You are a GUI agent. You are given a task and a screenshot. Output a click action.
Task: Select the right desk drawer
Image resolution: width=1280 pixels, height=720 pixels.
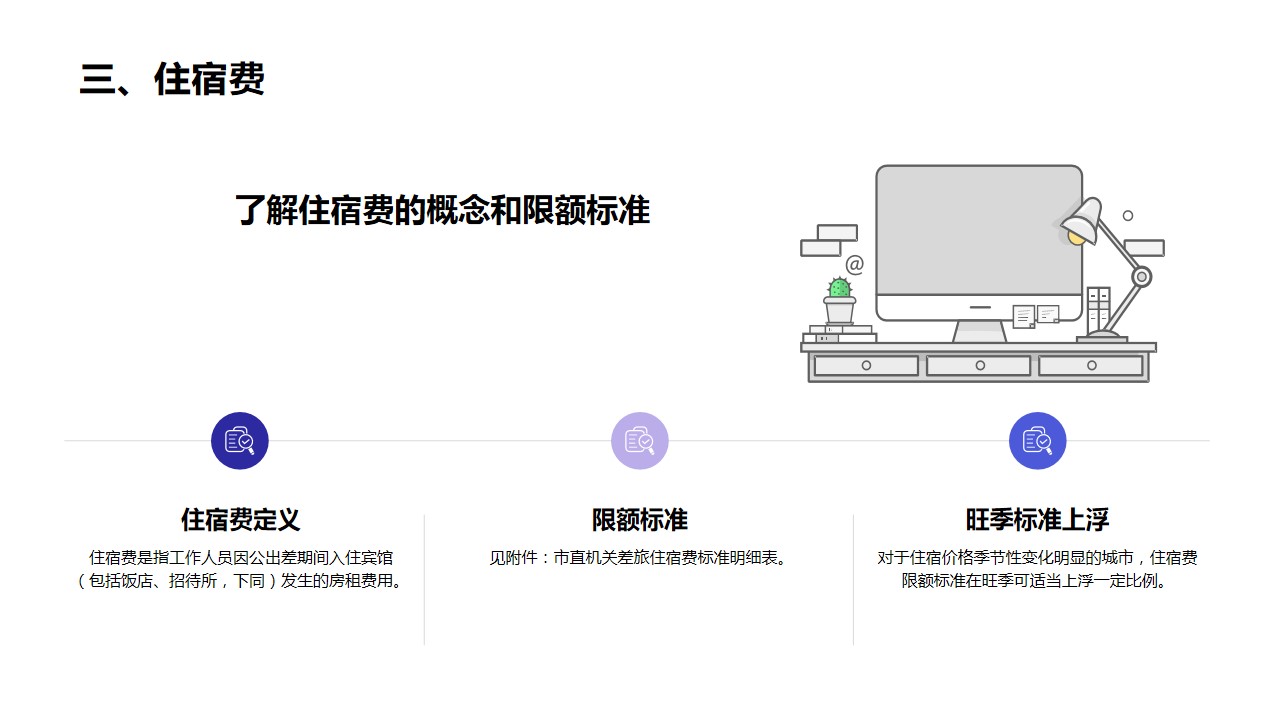(1091, 366)
